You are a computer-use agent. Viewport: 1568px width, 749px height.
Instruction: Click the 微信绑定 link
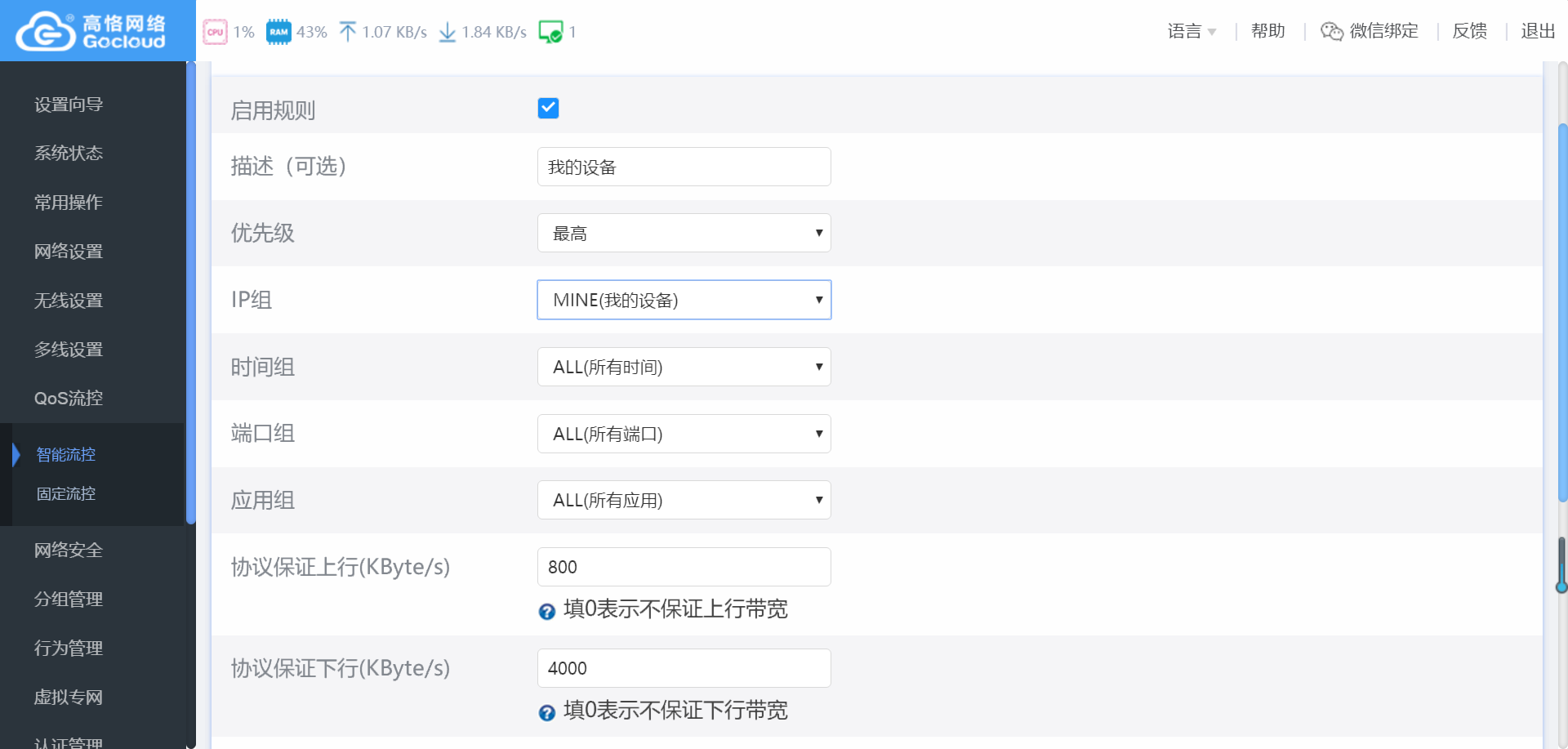click(x=1384, y=31)
